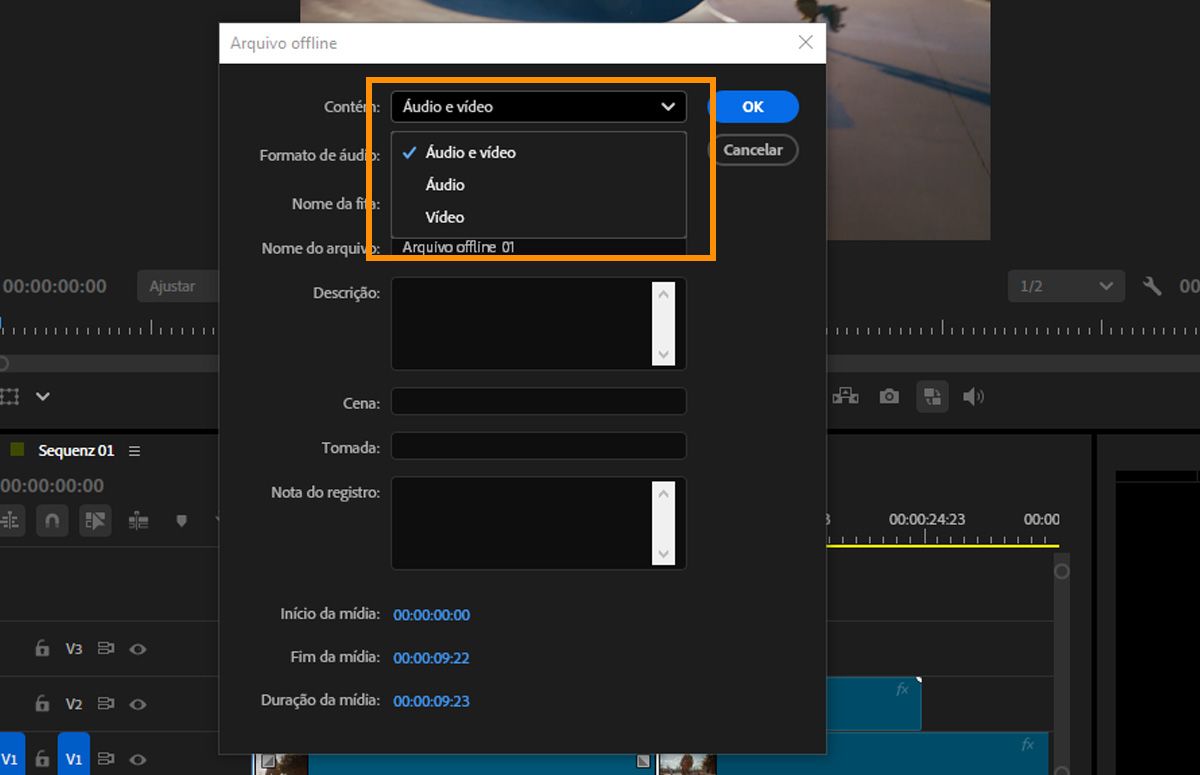
Task: Open the Sequenz 01 panel menu
Action: 134,451
